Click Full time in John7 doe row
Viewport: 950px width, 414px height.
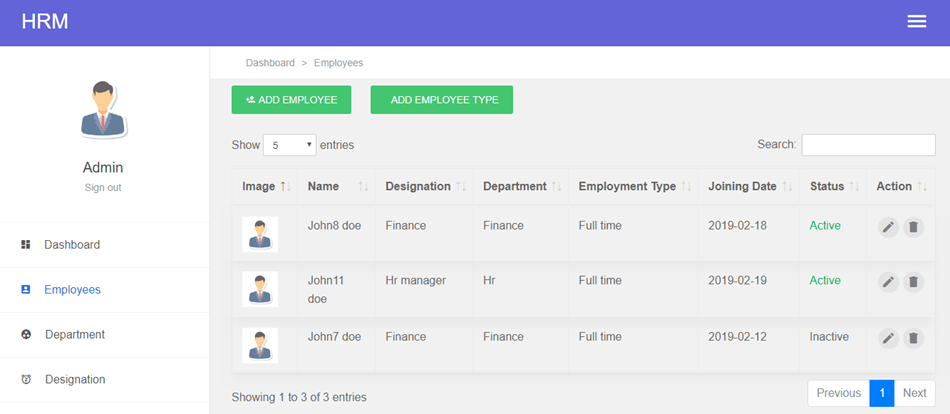(x=600, y=337)
